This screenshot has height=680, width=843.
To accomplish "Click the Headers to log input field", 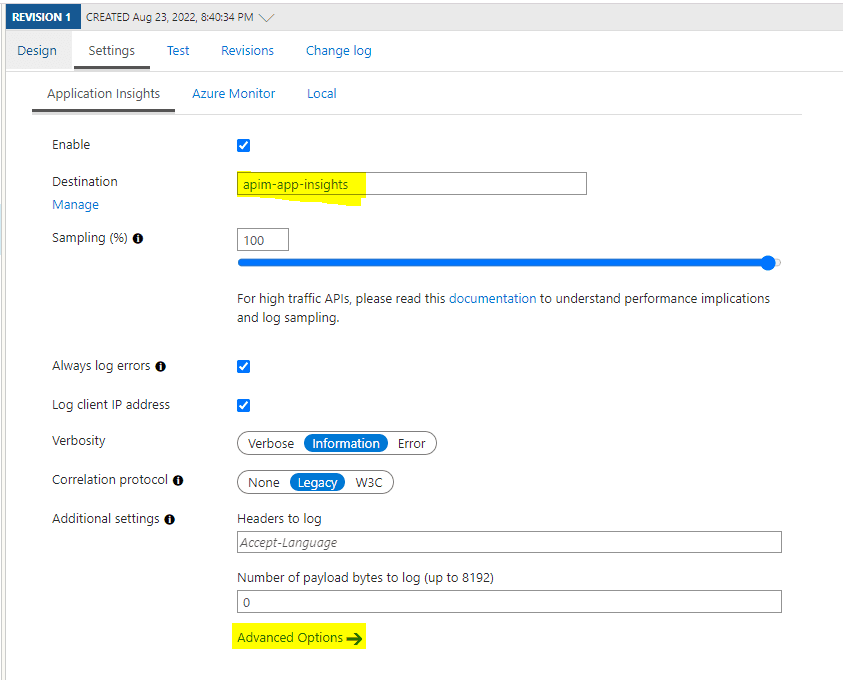I will coord(508,541).
